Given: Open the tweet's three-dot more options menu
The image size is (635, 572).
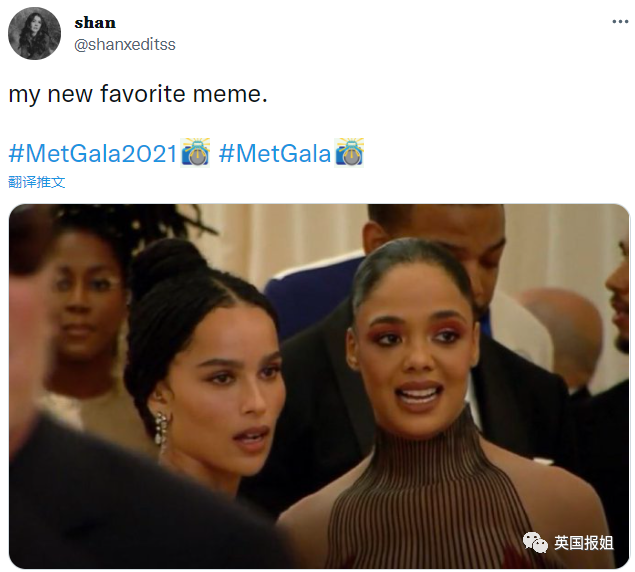Looking at the screenshot, I should tap(620, 21).
